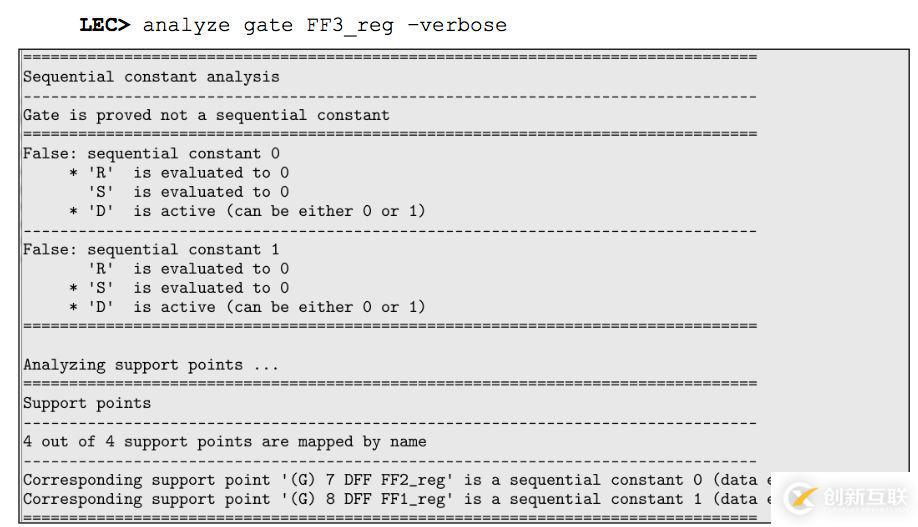The height and width of the screenshot is (527, 918).
Task: Click 'R' is evaluated line under constant 1
Action: coord(188,268)
